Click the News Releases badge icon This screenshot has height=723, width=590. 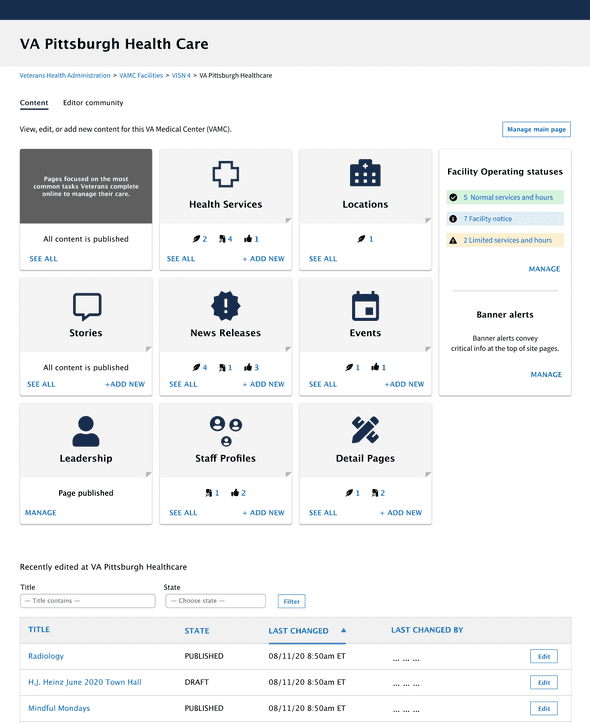click(x=225, y=306)
